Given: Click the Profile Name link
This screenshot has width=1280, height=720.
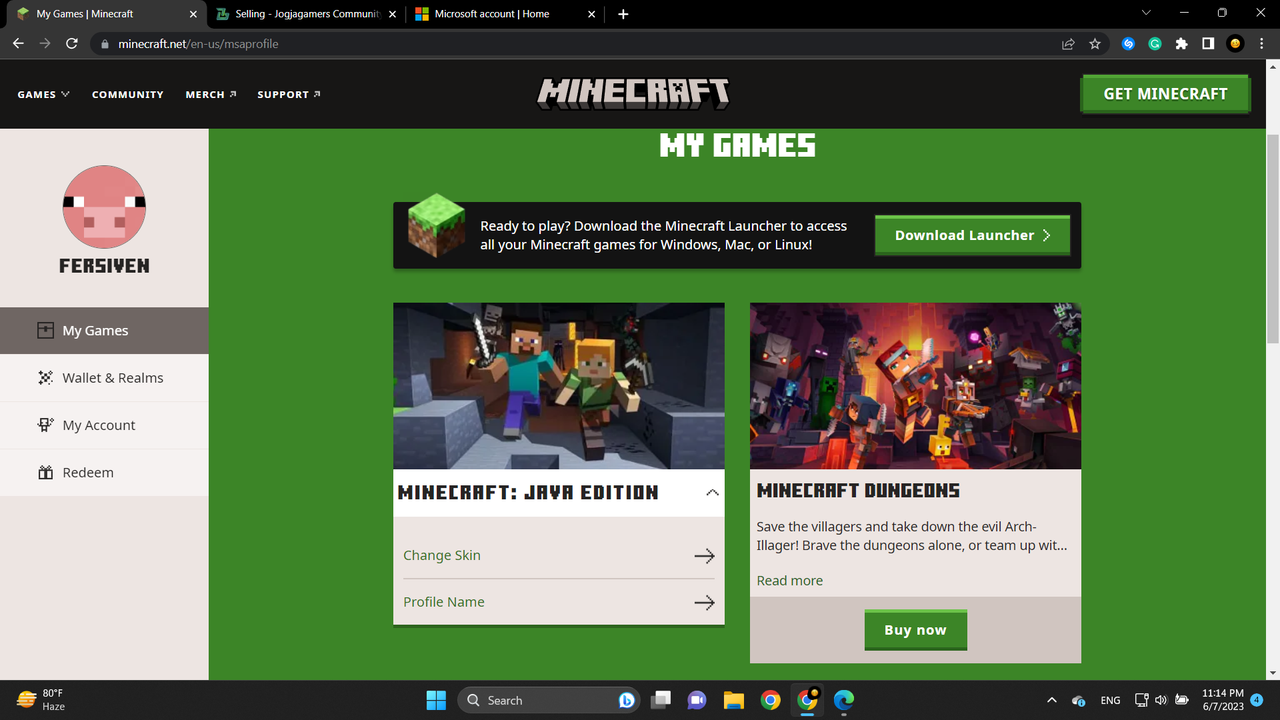Looking at the screenshot, I should [x=444, y=603].
